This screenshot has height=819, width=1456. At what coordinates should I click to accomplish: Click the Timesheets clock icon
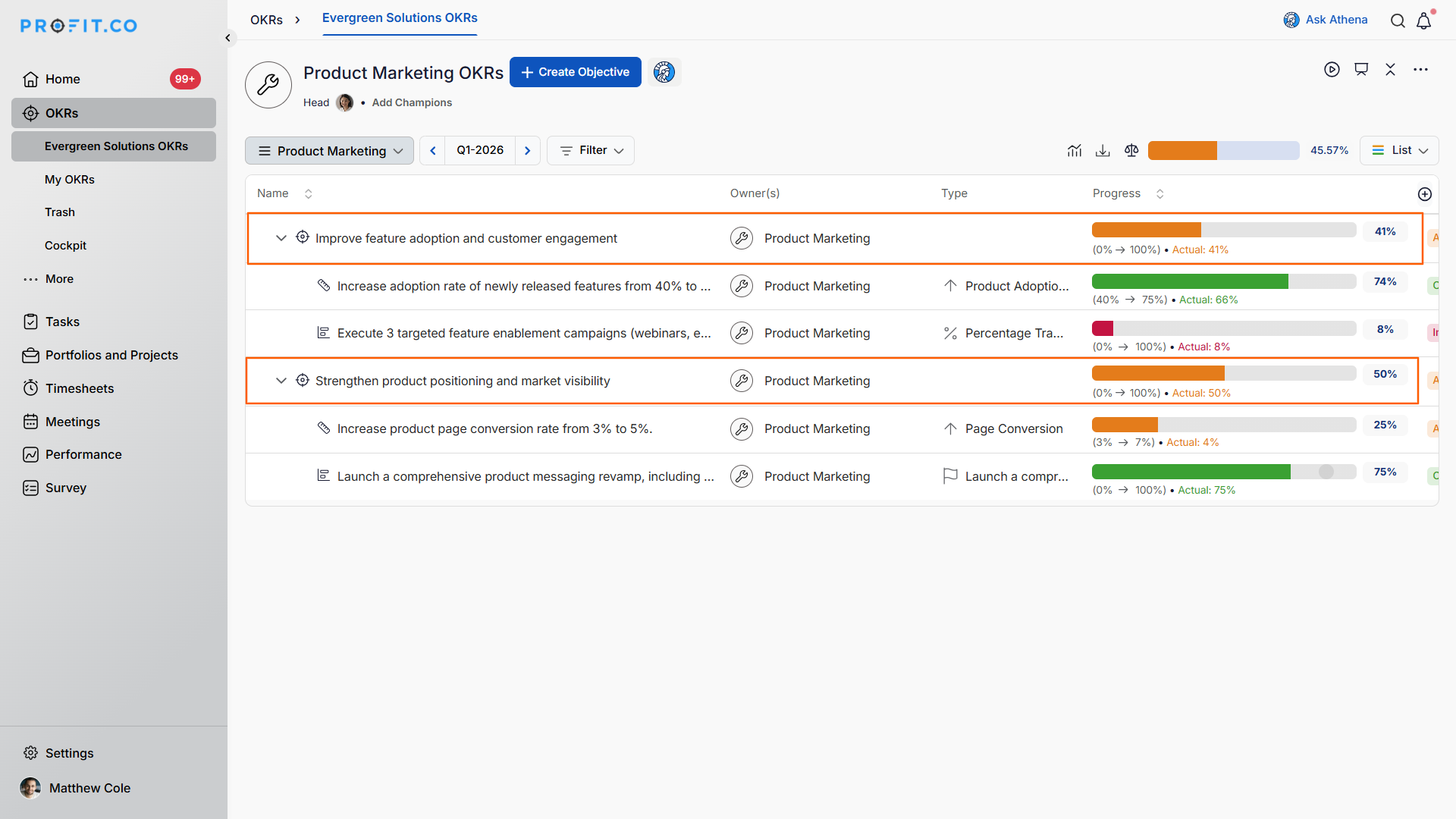[30, 388]
